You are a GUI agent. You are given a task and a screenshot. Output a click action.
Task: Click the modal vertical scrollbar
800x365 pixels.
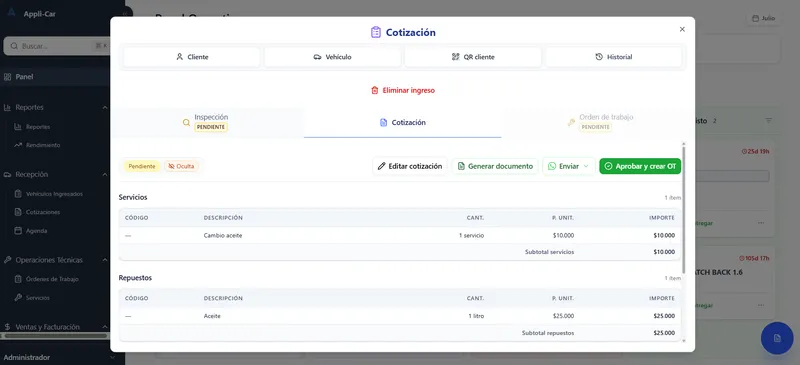[684, 209]
